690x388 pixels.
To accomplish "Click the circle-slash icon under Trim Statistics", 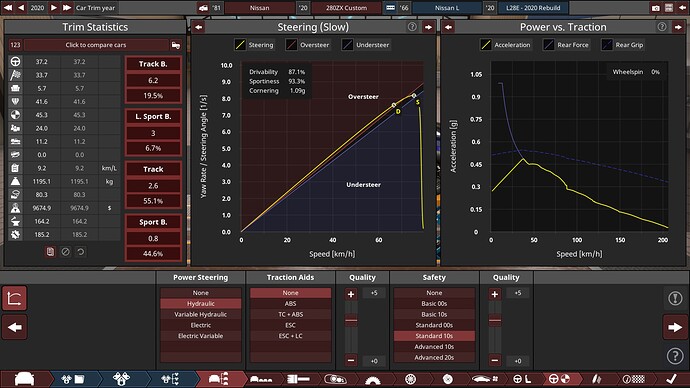I will coord(66,252).
